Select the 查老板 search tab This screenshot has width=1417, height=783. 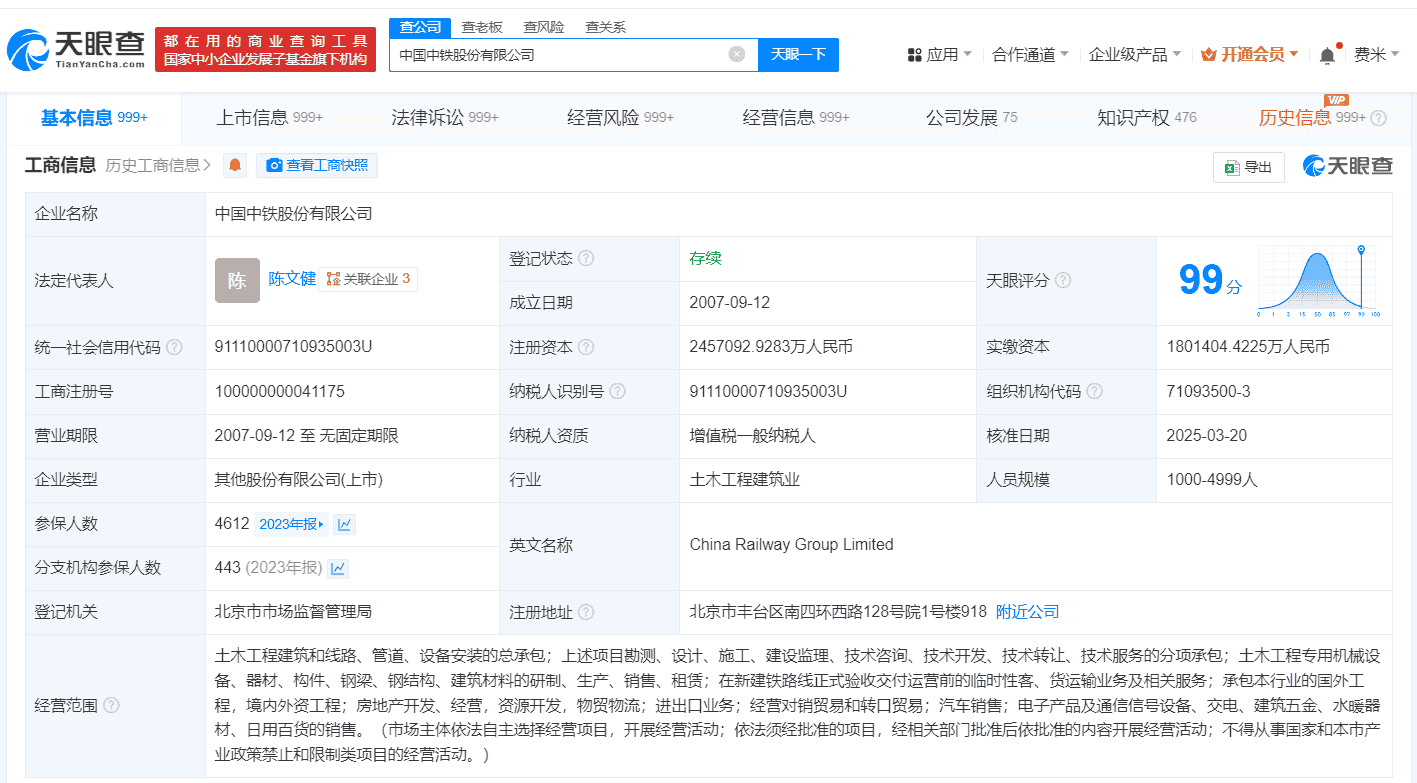[x=482, y=27]
